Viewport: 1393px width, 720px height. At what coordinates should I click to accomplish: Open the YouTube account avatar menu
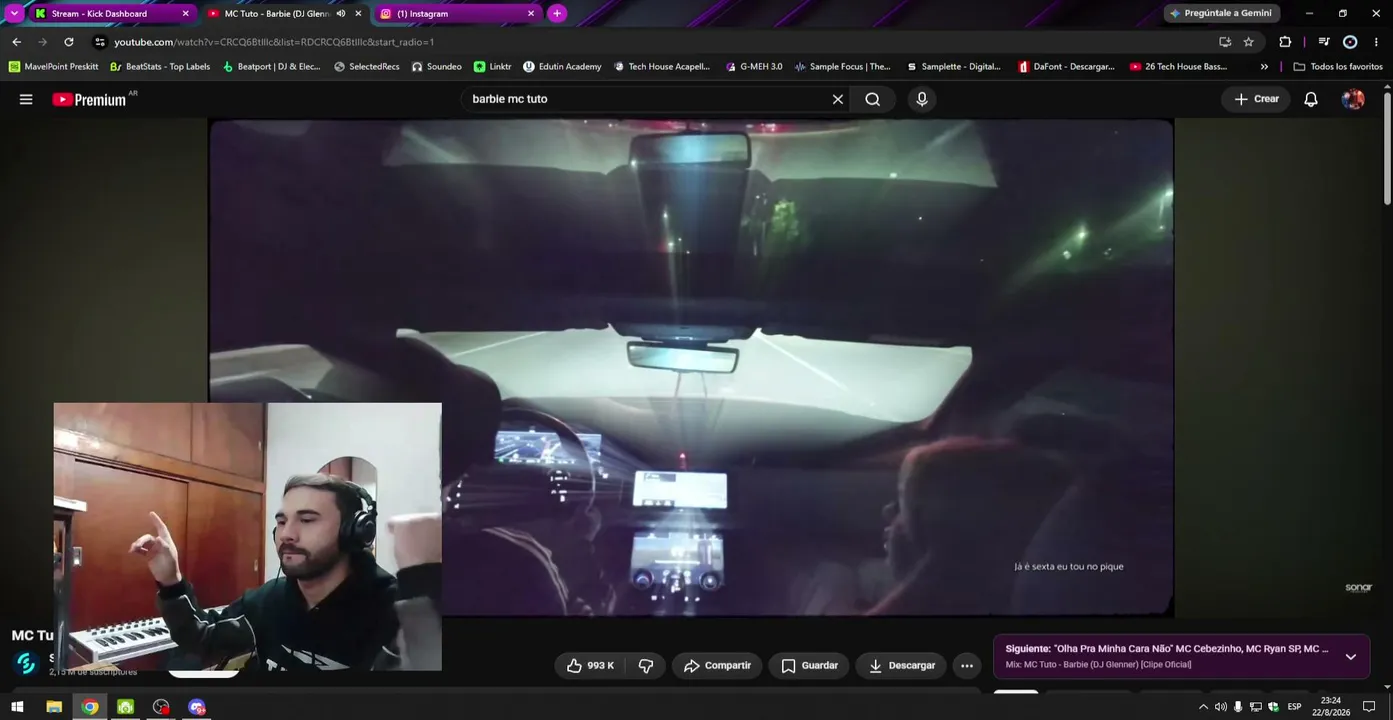click(x=1353, y=99)
